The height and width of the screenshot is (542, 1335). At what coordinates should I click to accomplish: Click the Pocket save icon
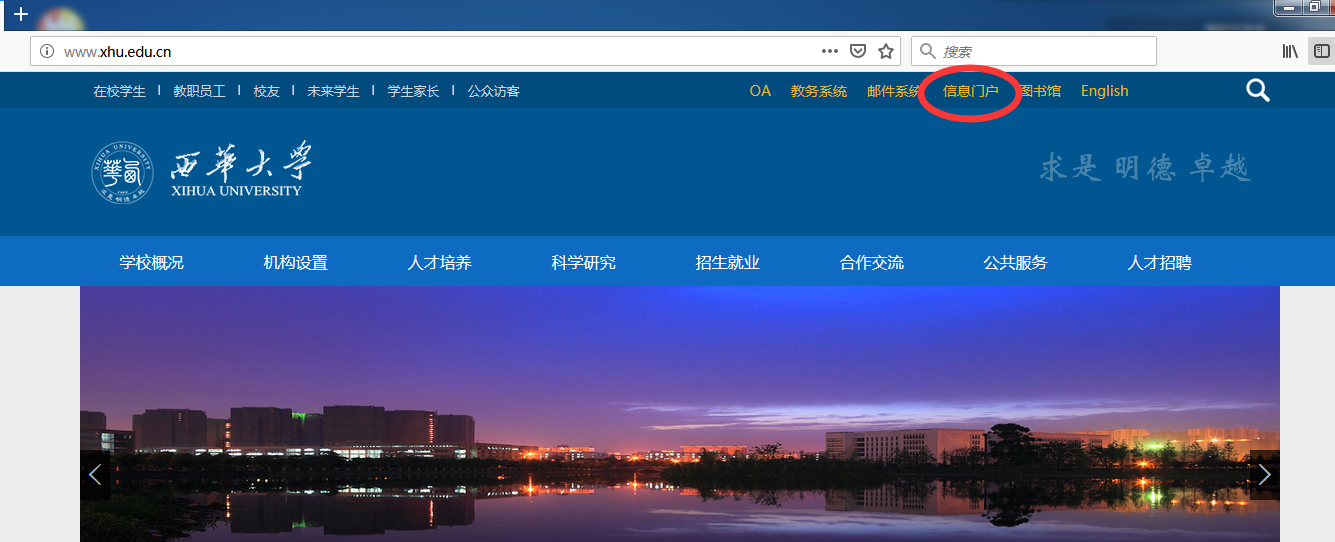click(857, 51)
